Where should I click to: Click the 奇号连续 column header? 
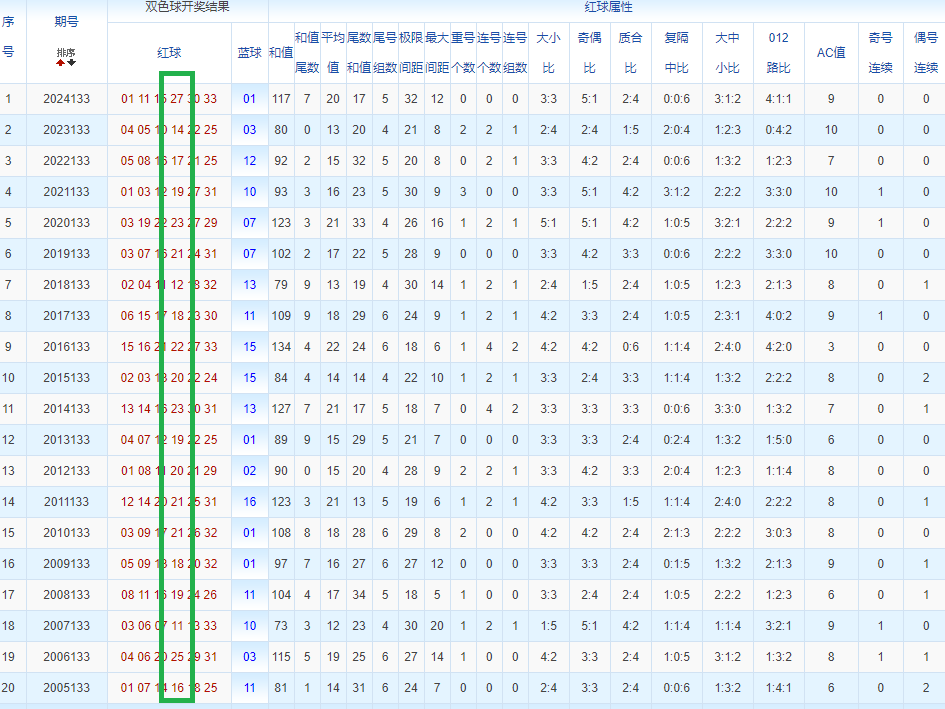coord(881,53)
